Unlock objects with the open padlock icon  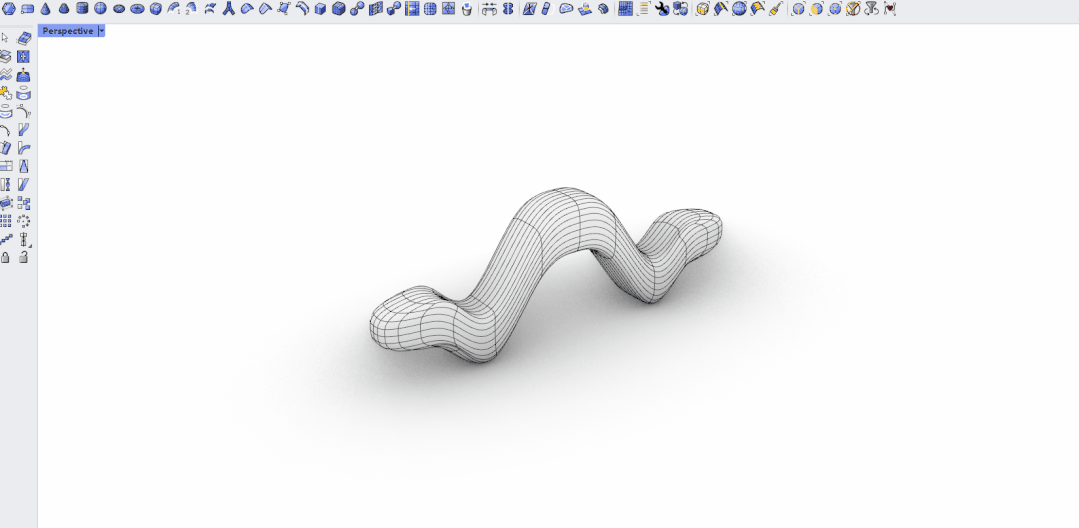[23, 257]
